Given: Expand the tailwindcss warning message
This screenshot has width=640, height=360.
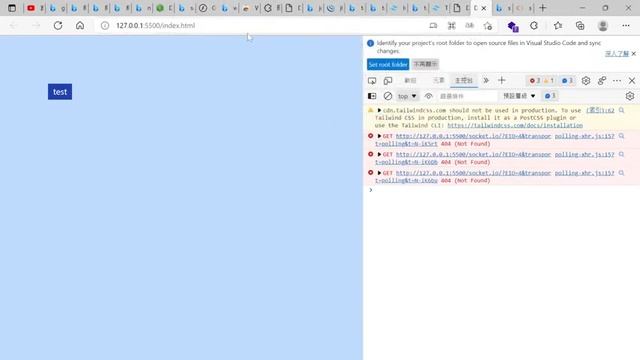Looking at the screenshot, I should tap(379, 110).
